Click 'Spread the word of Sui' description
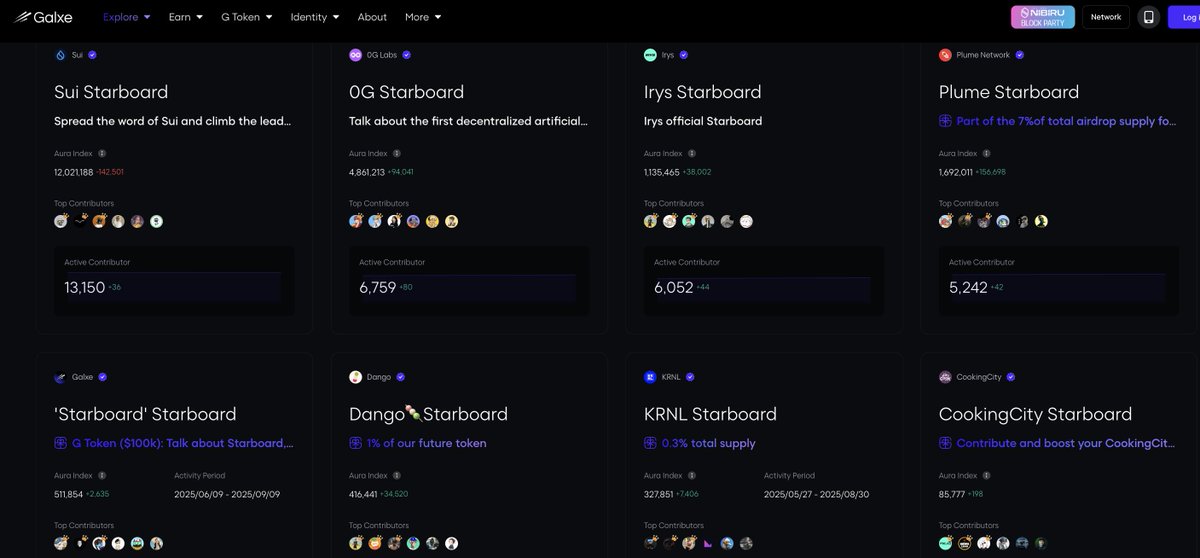1200x558 pixels. (x=173, y=121)
